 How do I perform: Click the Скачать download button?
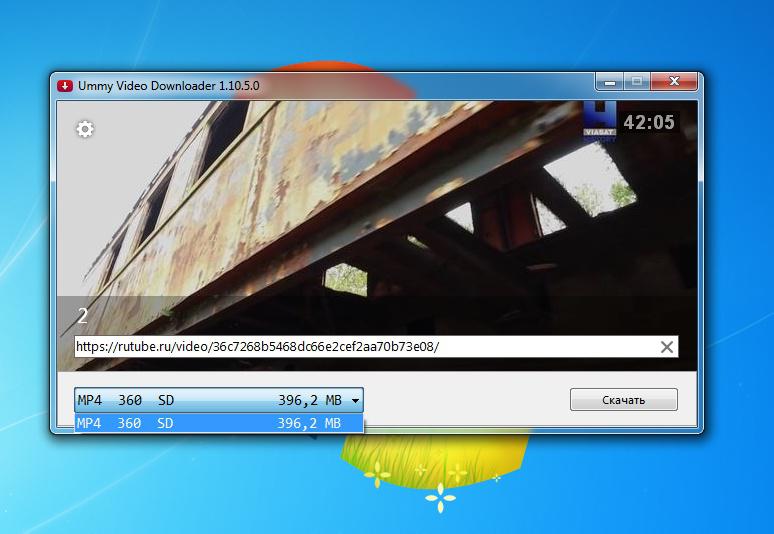click(x=623, y=400)
